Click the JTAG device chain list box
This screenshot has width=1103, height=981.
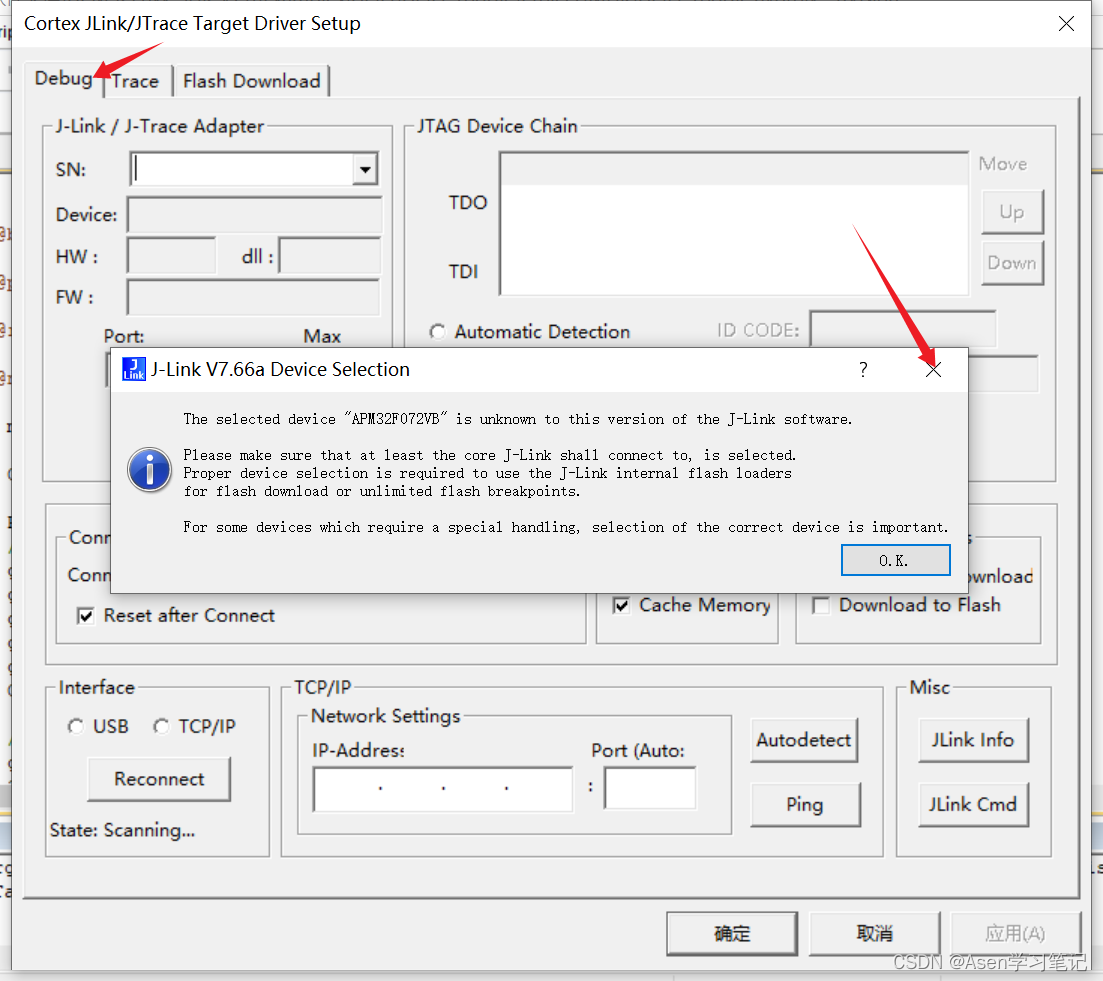click(x=734, y=224)
